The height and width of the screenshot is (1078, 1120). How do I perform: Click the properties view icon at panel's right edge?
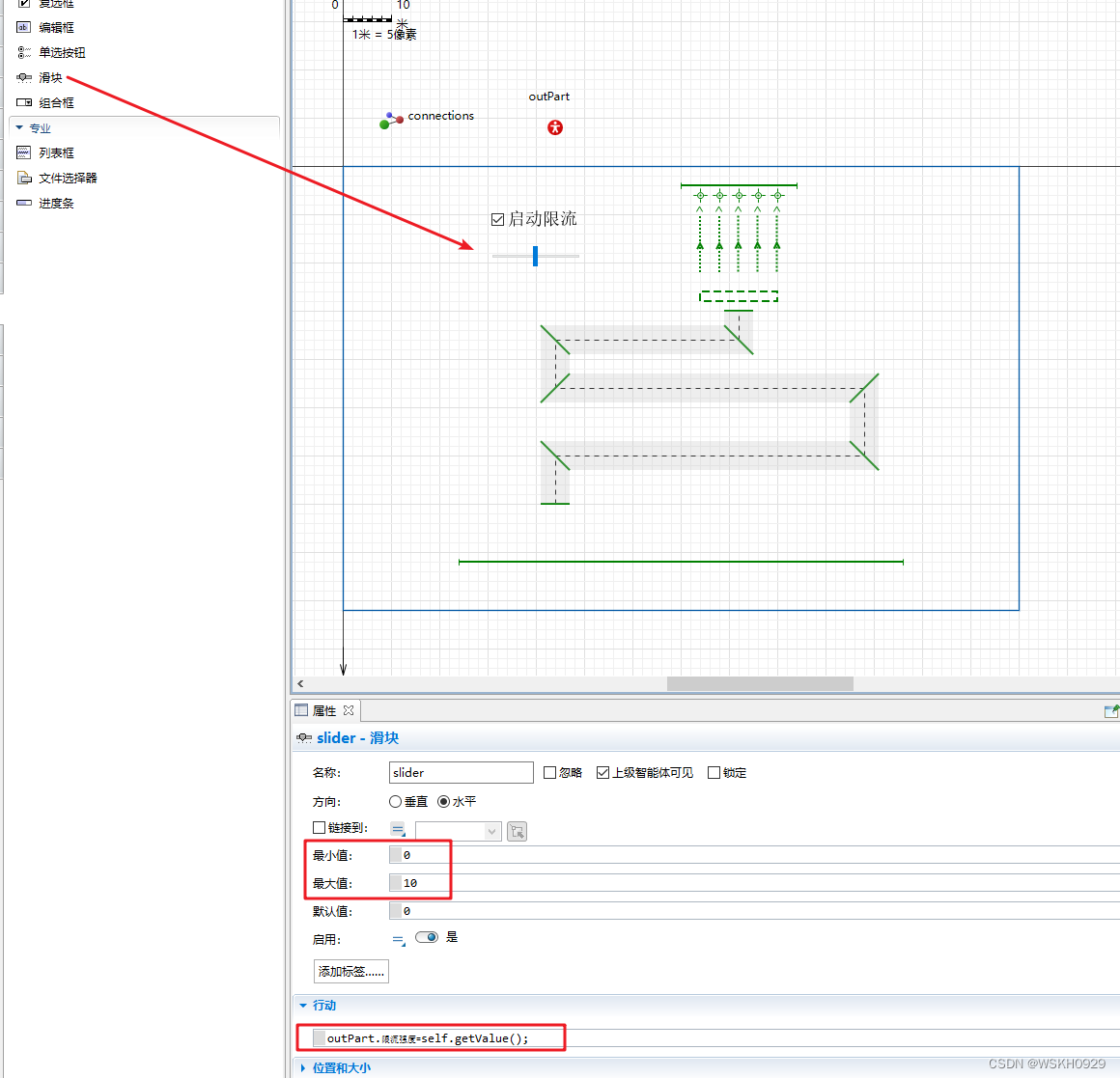[x=1111, y=710]
